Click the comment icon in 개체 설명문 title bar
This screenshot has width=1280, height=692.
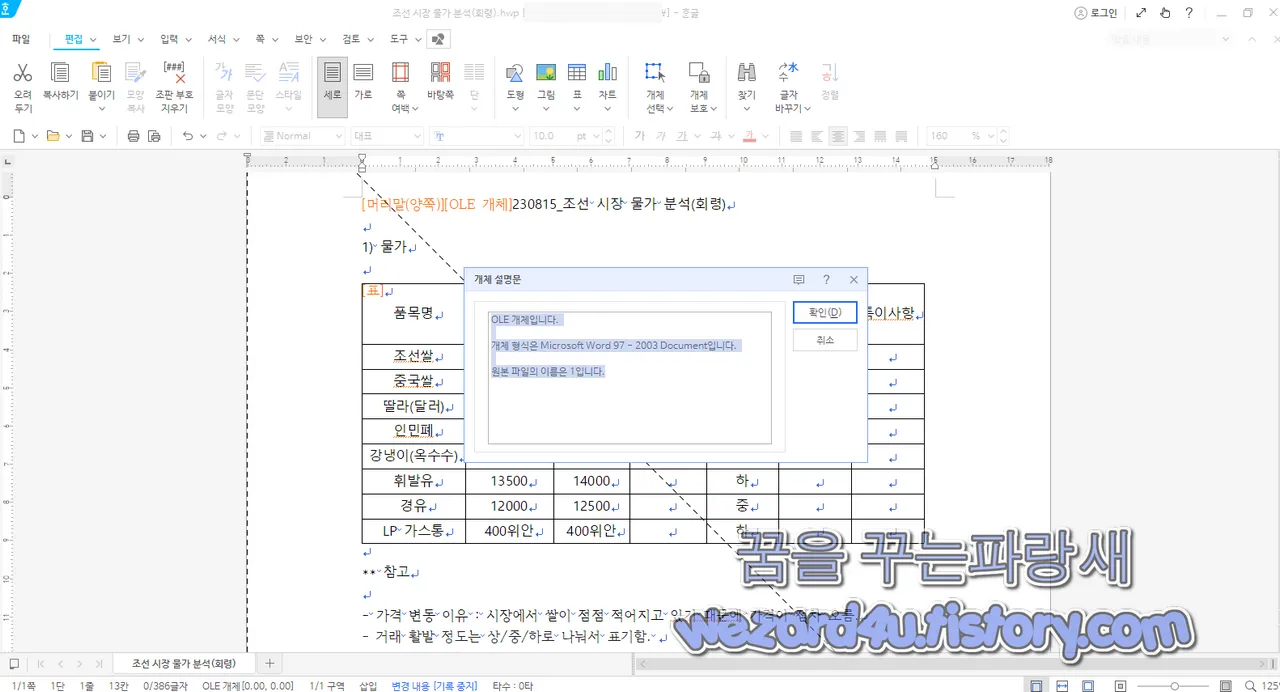[x=799, y=281]
